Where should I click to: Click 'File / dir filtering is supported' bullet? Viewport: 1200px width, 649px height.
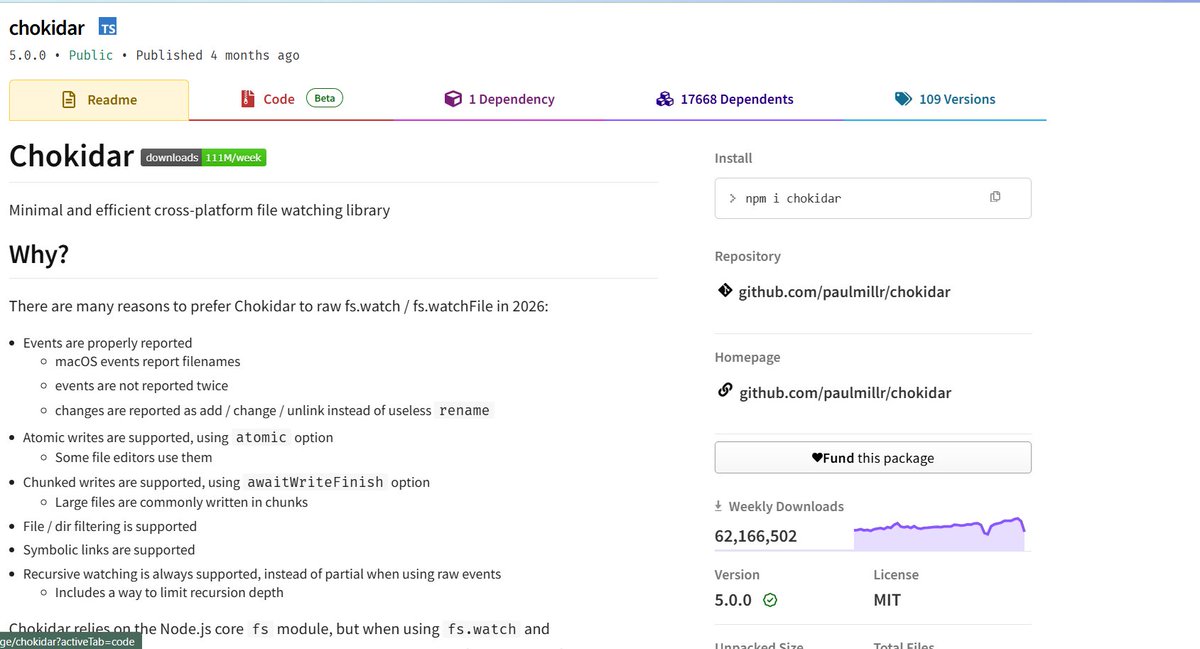click(110, 526)
